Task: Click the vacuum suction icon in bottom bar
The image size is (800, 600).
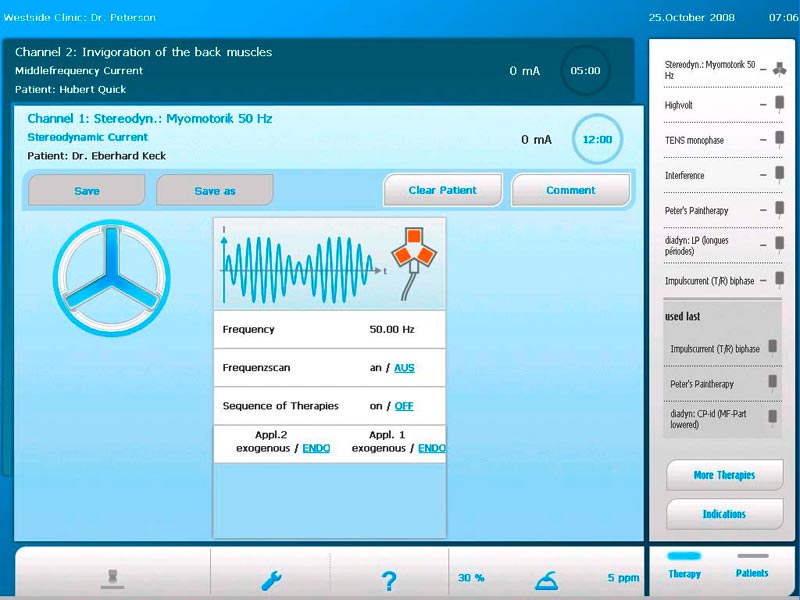Action: (x=546, y=581)
